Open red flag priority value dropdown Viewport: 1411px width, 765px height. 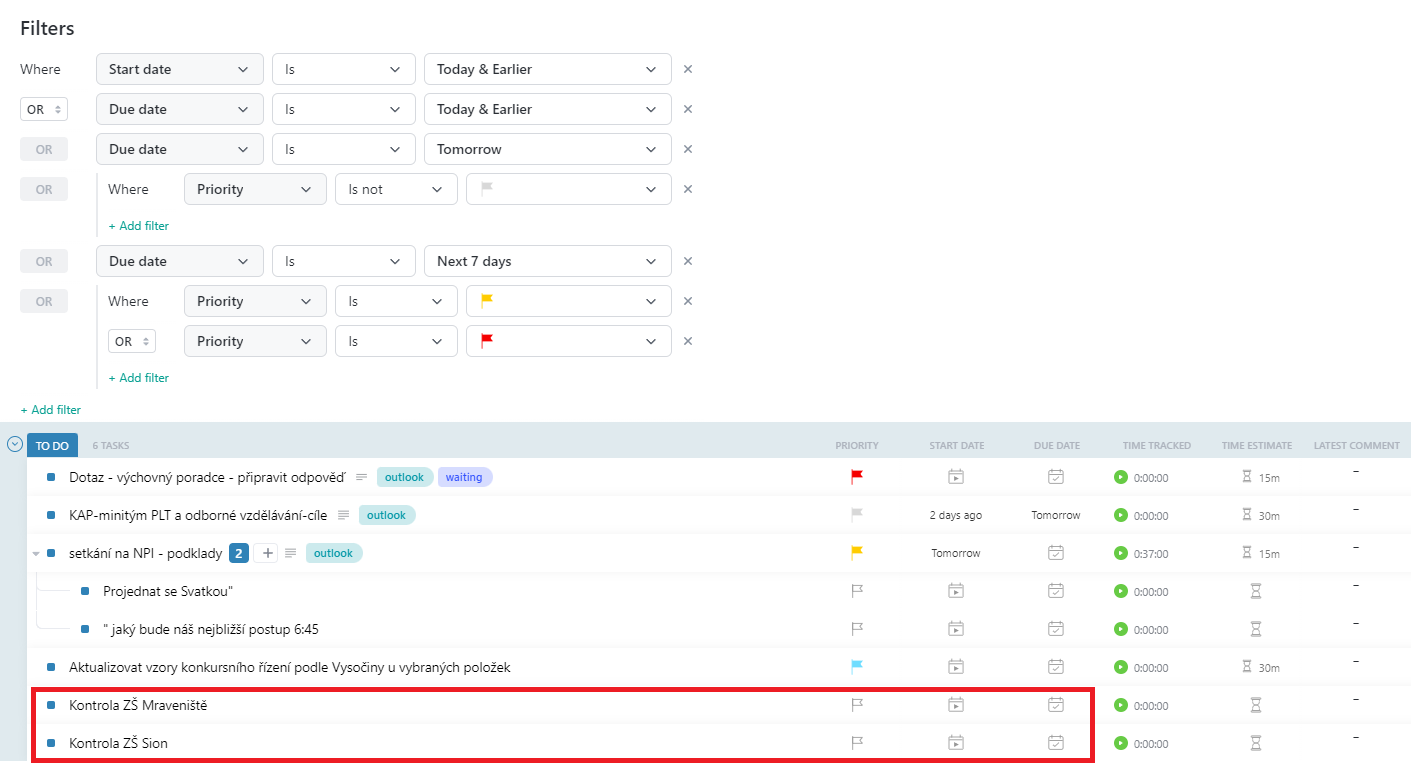568,341
